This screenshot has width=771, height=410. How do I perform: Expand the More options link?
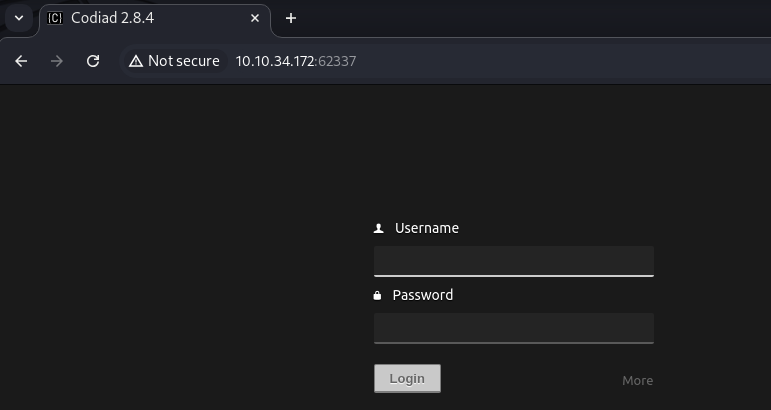(x=637, y=380)
